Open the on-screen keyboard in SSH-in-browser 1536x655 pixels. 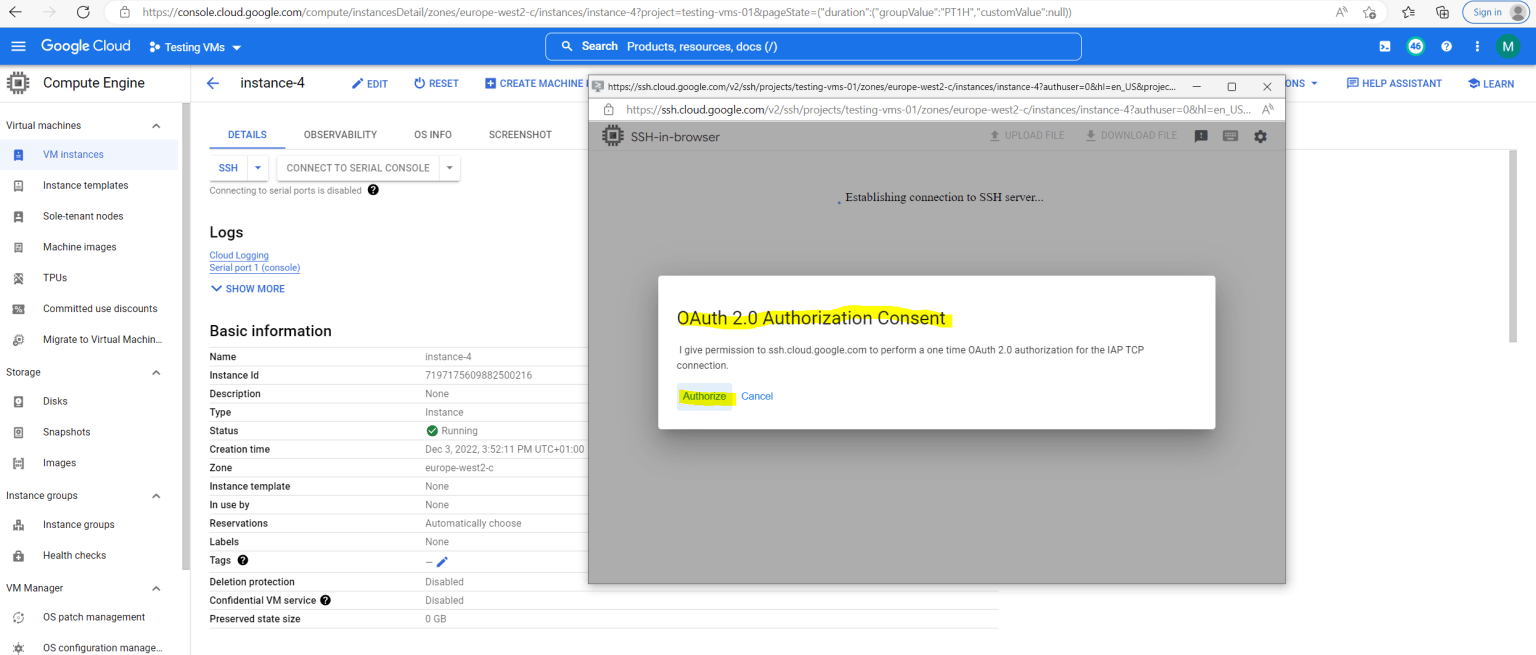(x=1230, y=136)
